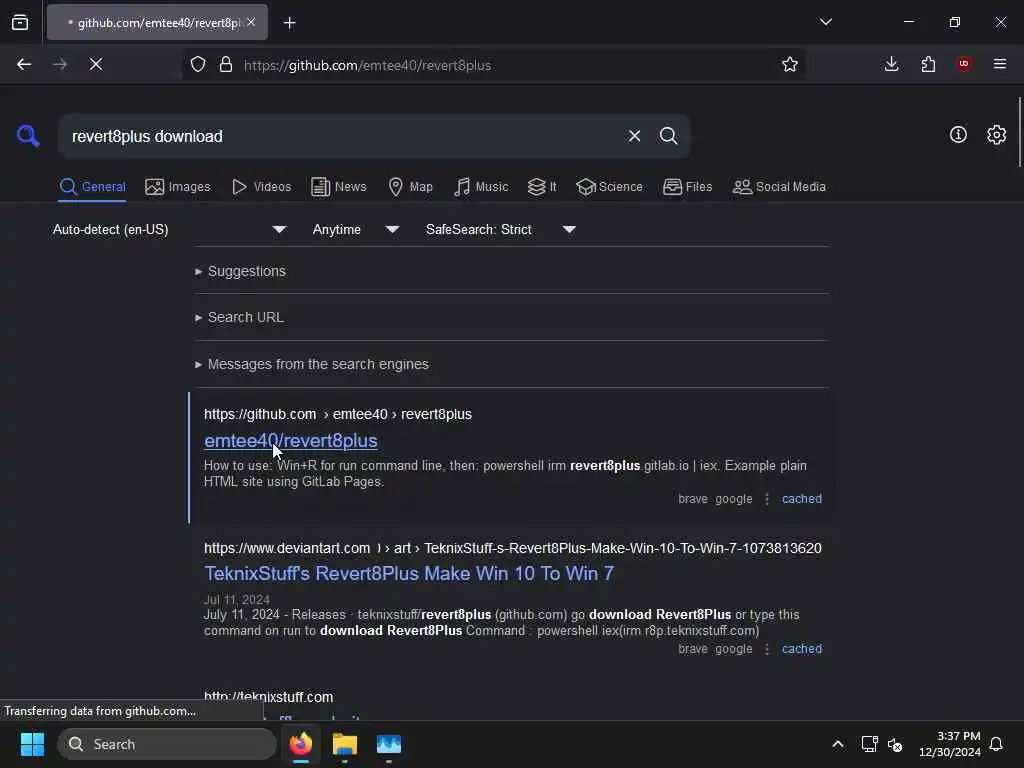Click the muted volume tray icon
The image size is (1024, 768).
pos(895,744)
